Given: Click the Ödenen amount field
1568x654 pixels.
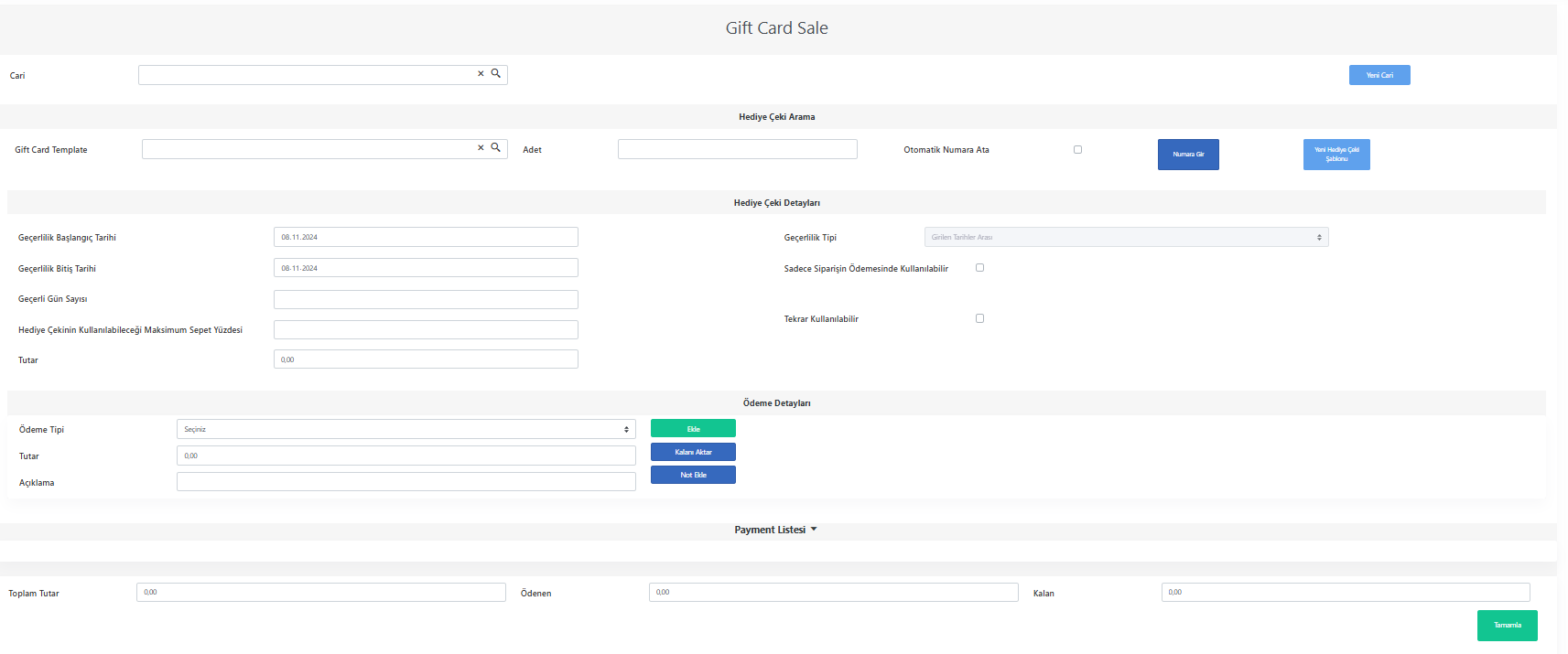Looking at the screenshot, I should pos(833,593).
